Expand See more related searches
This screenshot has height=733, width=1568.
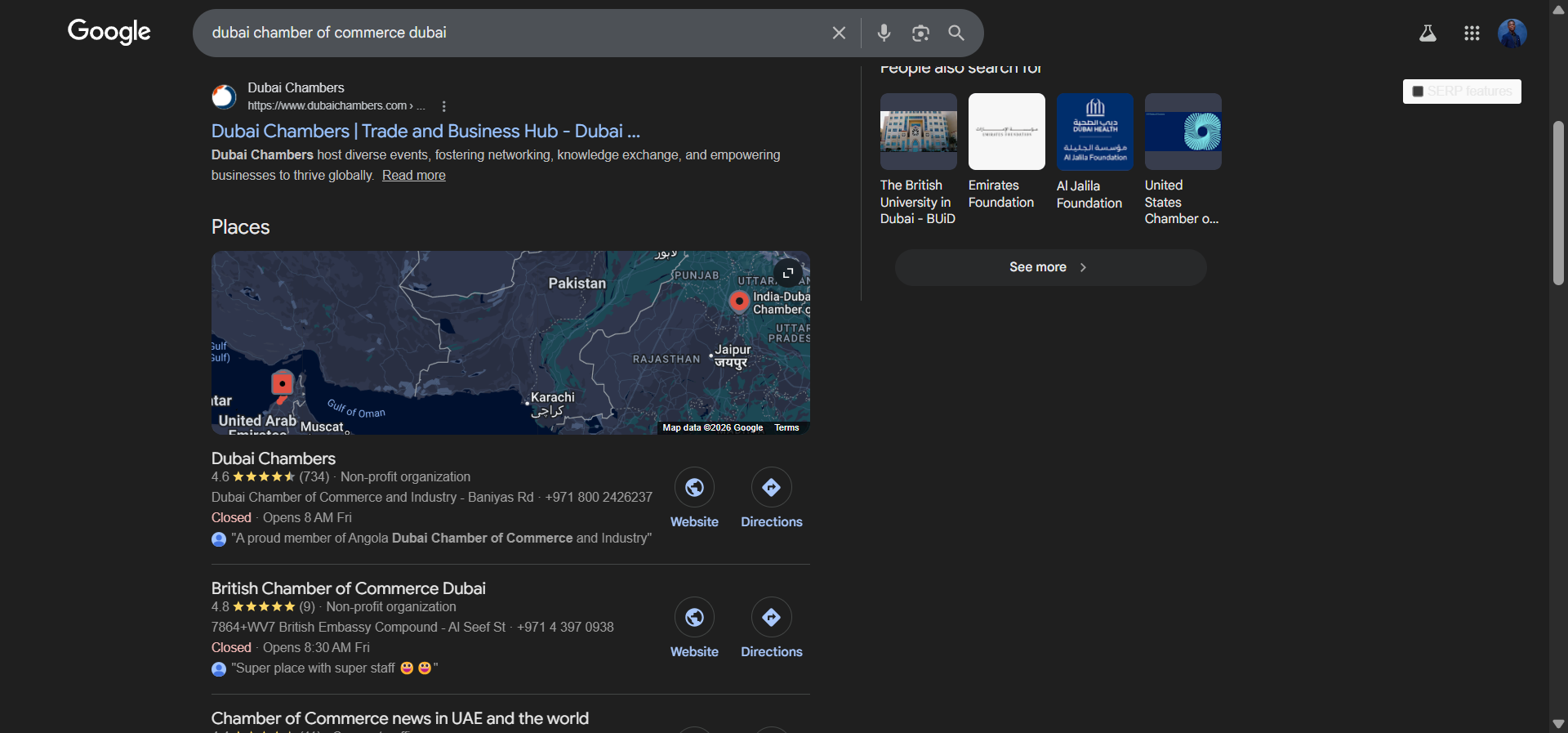(1050, 267)
